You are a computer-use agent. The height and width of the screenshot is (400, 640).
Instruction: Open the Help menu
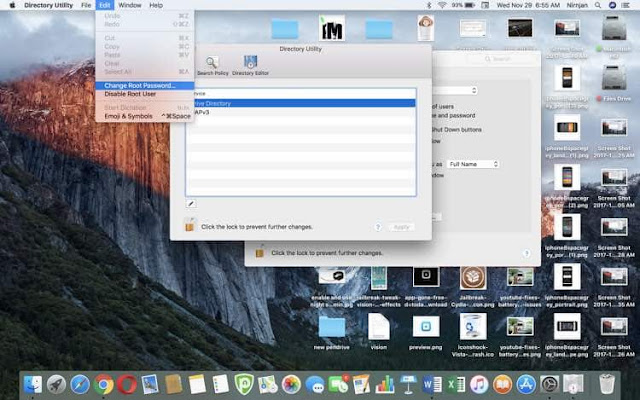click(156, 5)
